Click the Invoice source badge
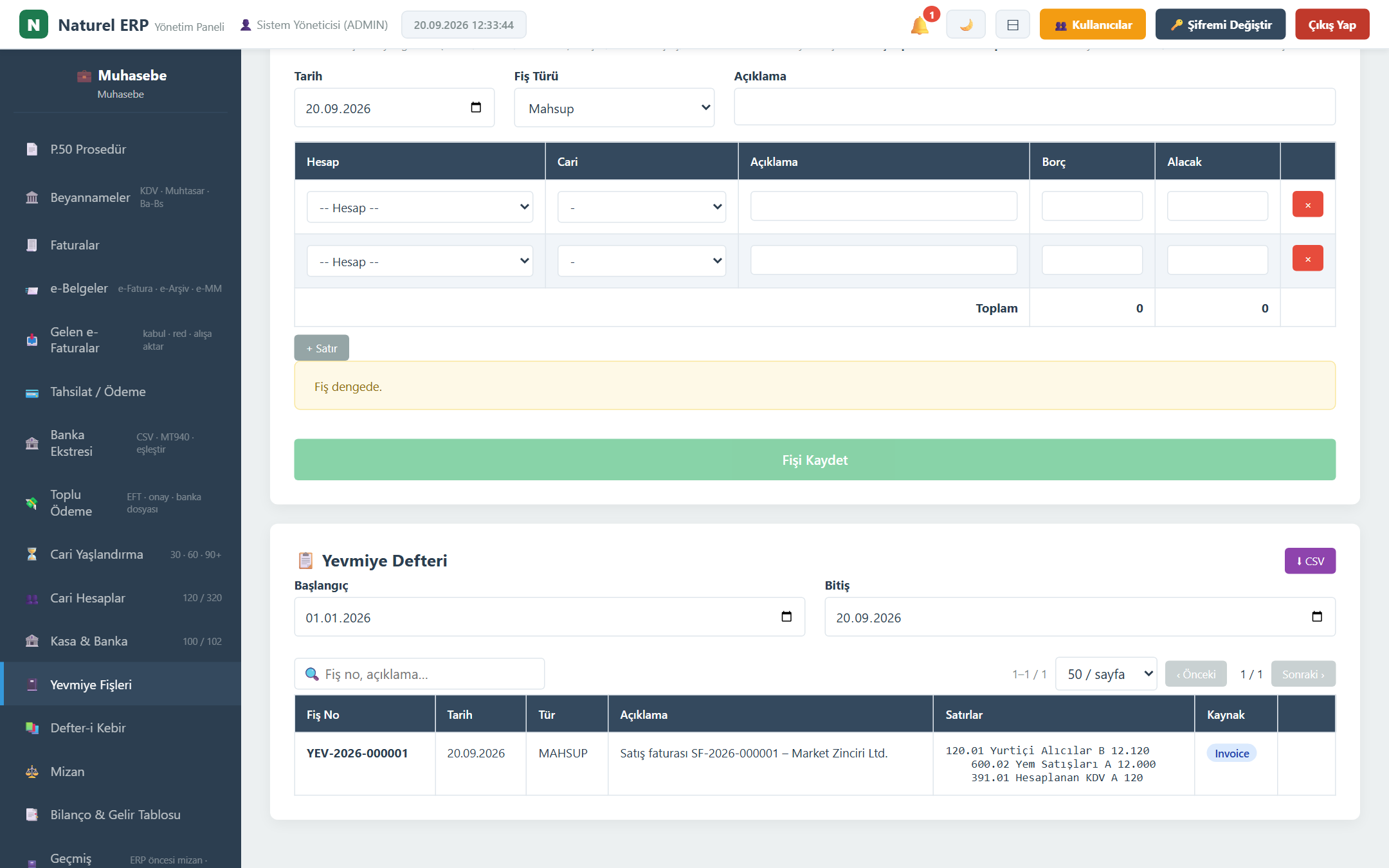 [x=1231, y=754]
